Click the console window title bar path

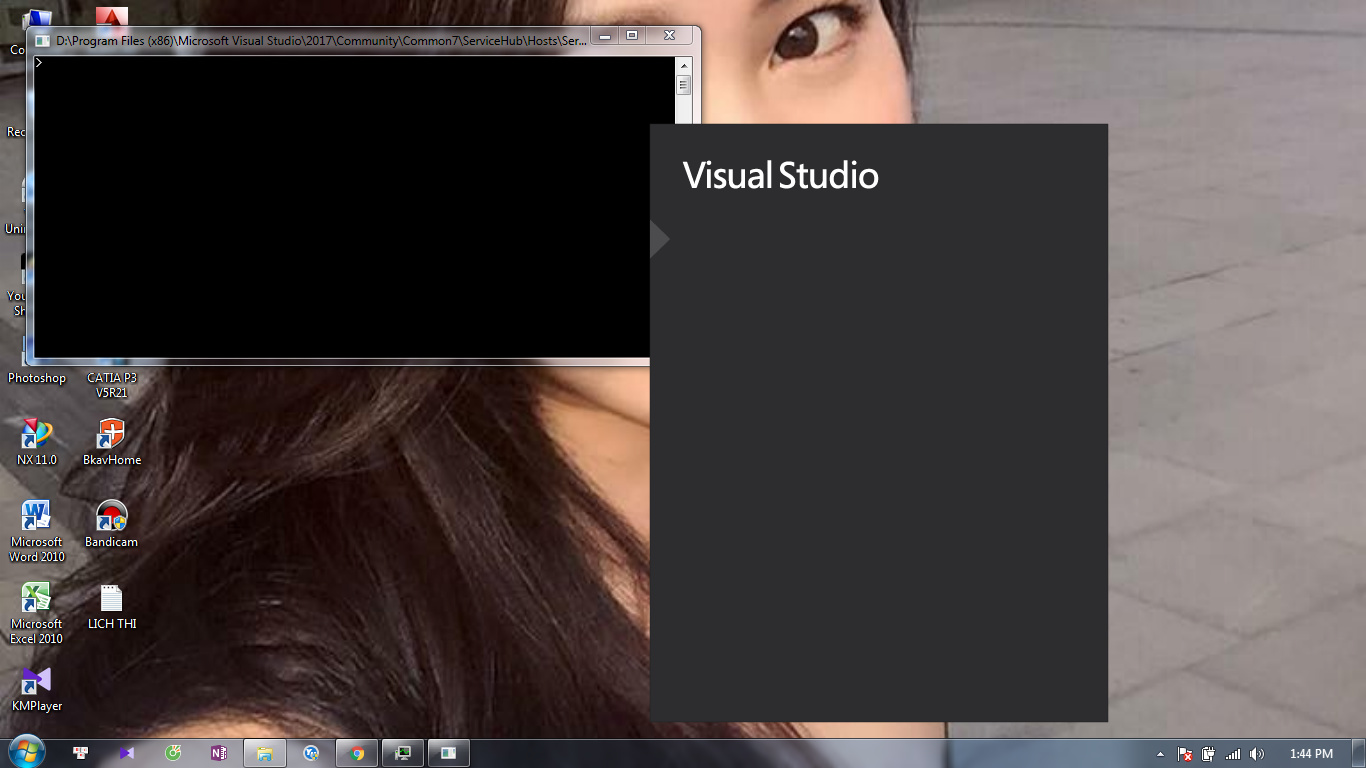click(321, 41)
